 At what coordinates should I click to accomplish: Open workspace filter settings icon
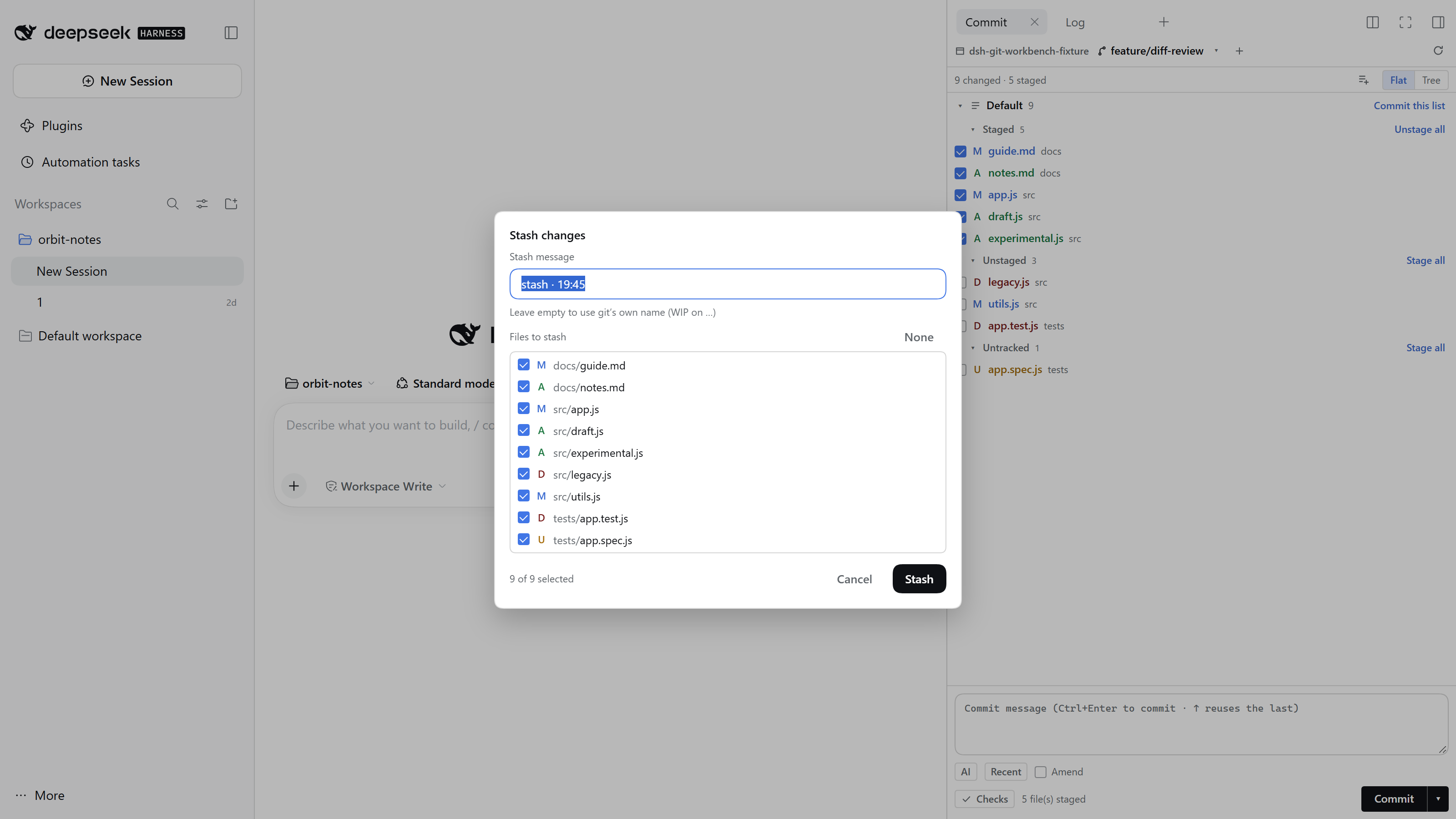(202, 203)
